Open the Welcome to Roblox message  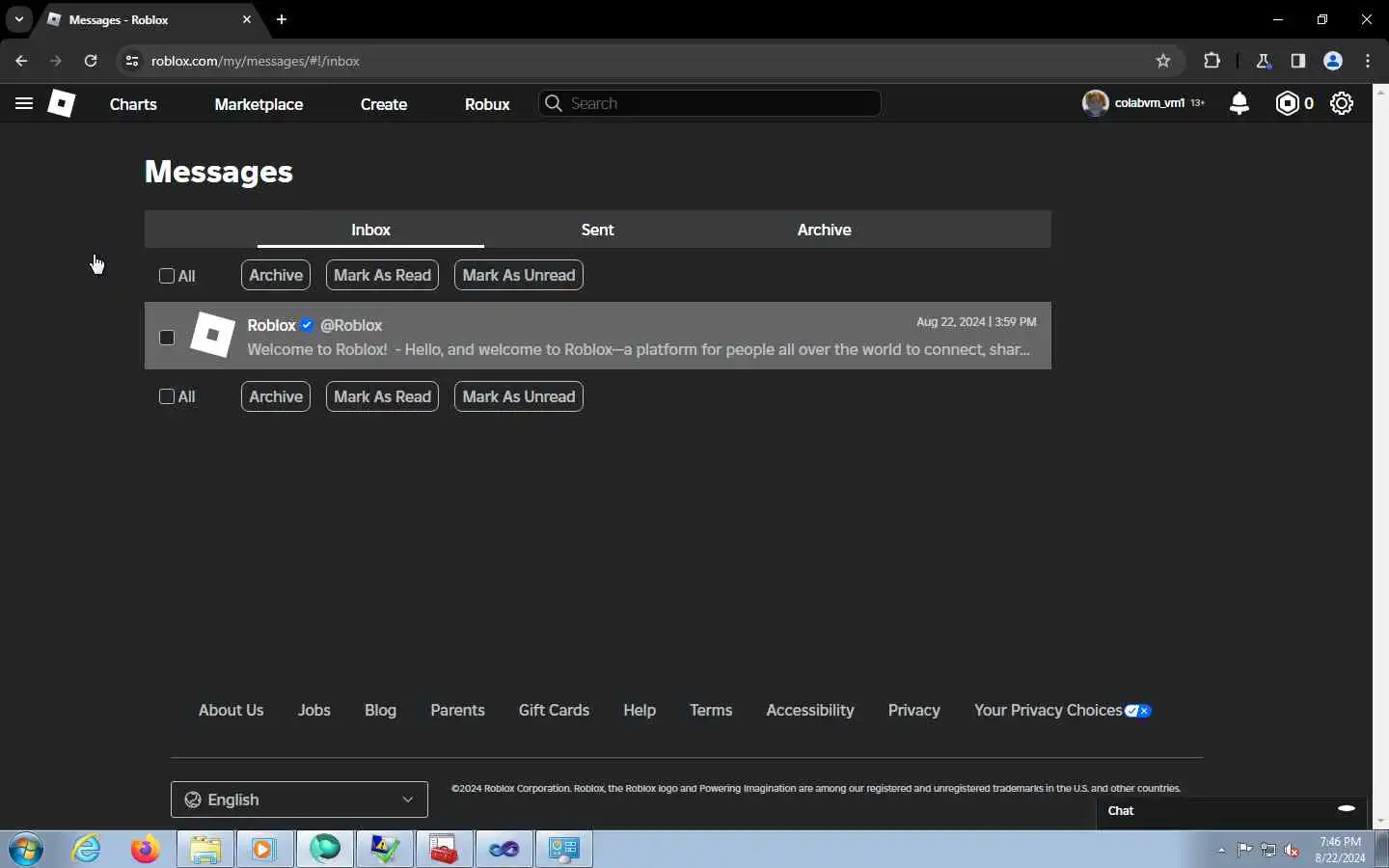coord(598,336)
